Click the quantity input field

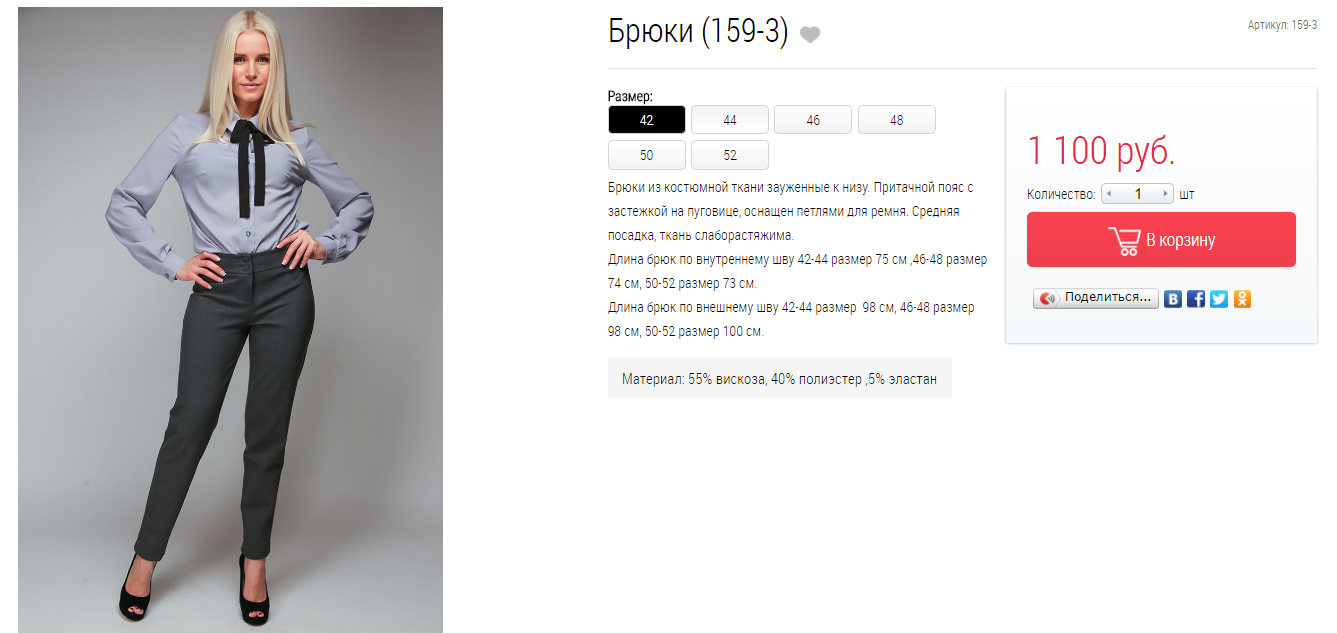1137,194
